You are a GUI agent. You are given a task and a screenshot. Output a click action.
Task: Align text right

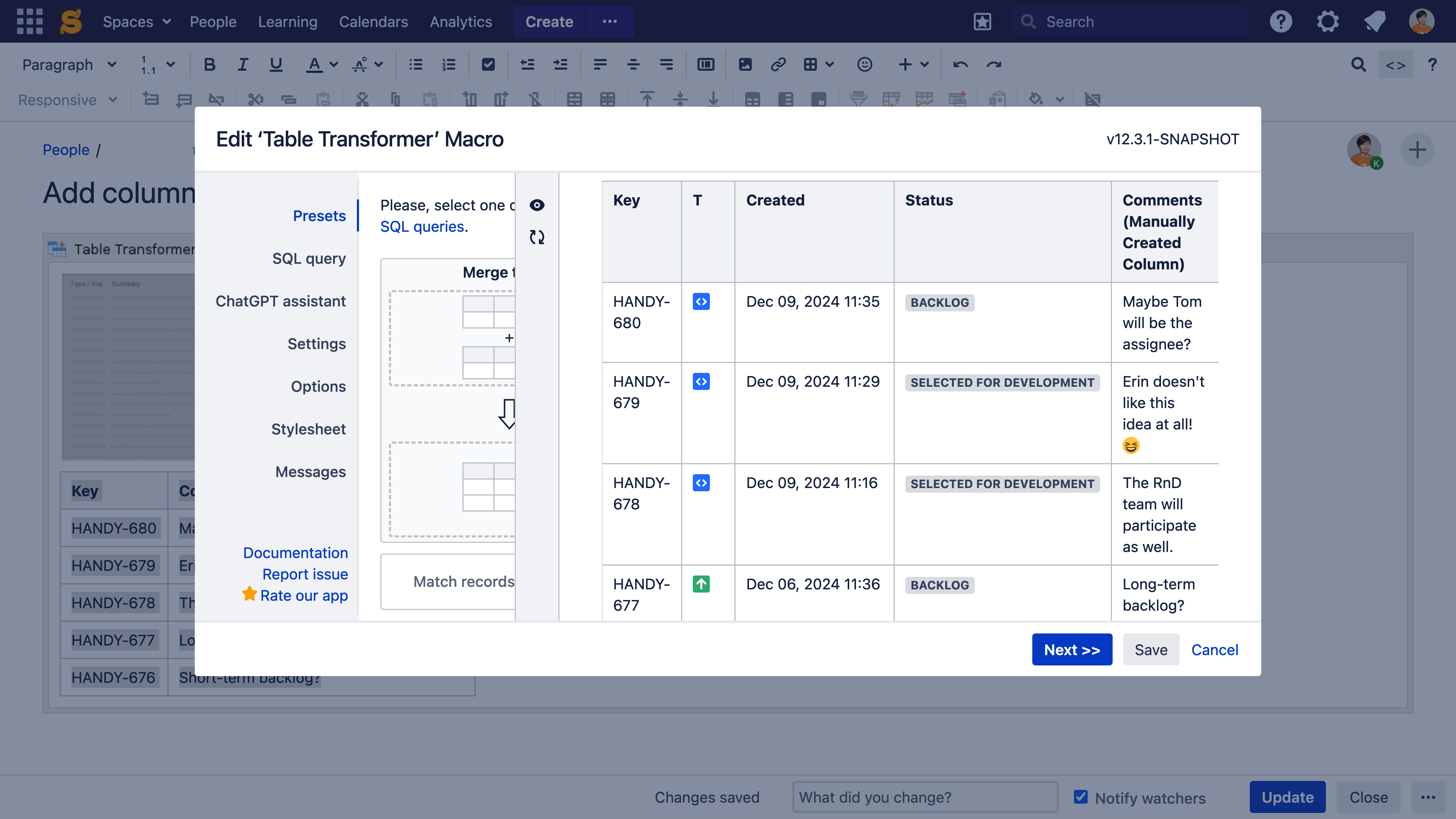point(667,64)
